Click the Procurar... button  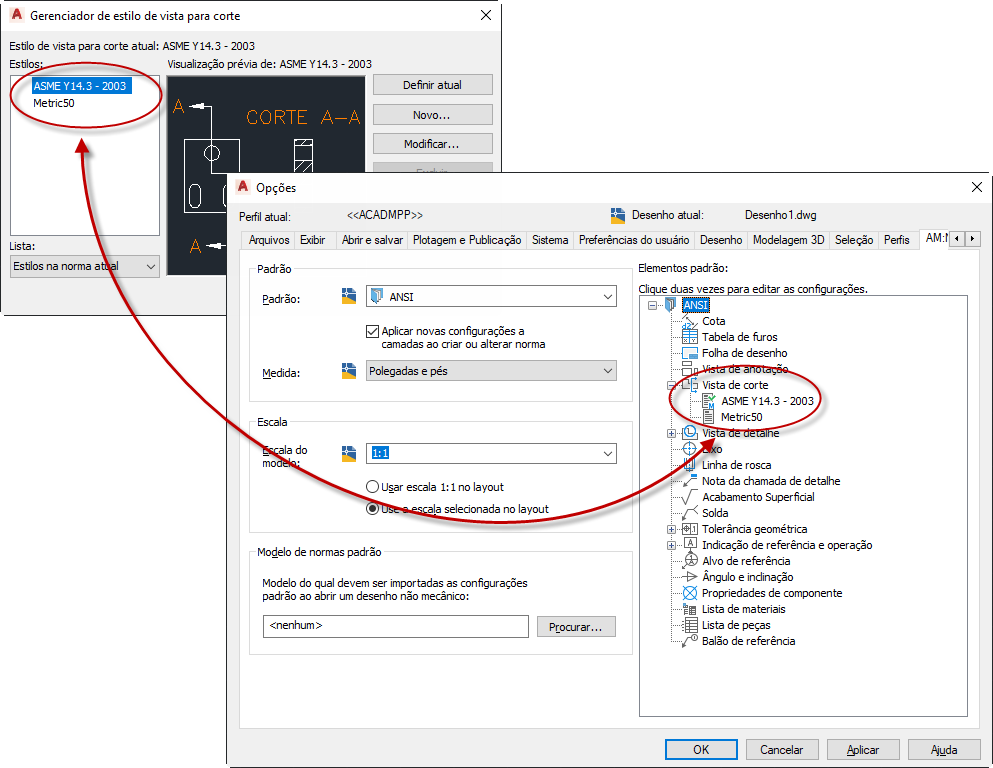point(576,627)
